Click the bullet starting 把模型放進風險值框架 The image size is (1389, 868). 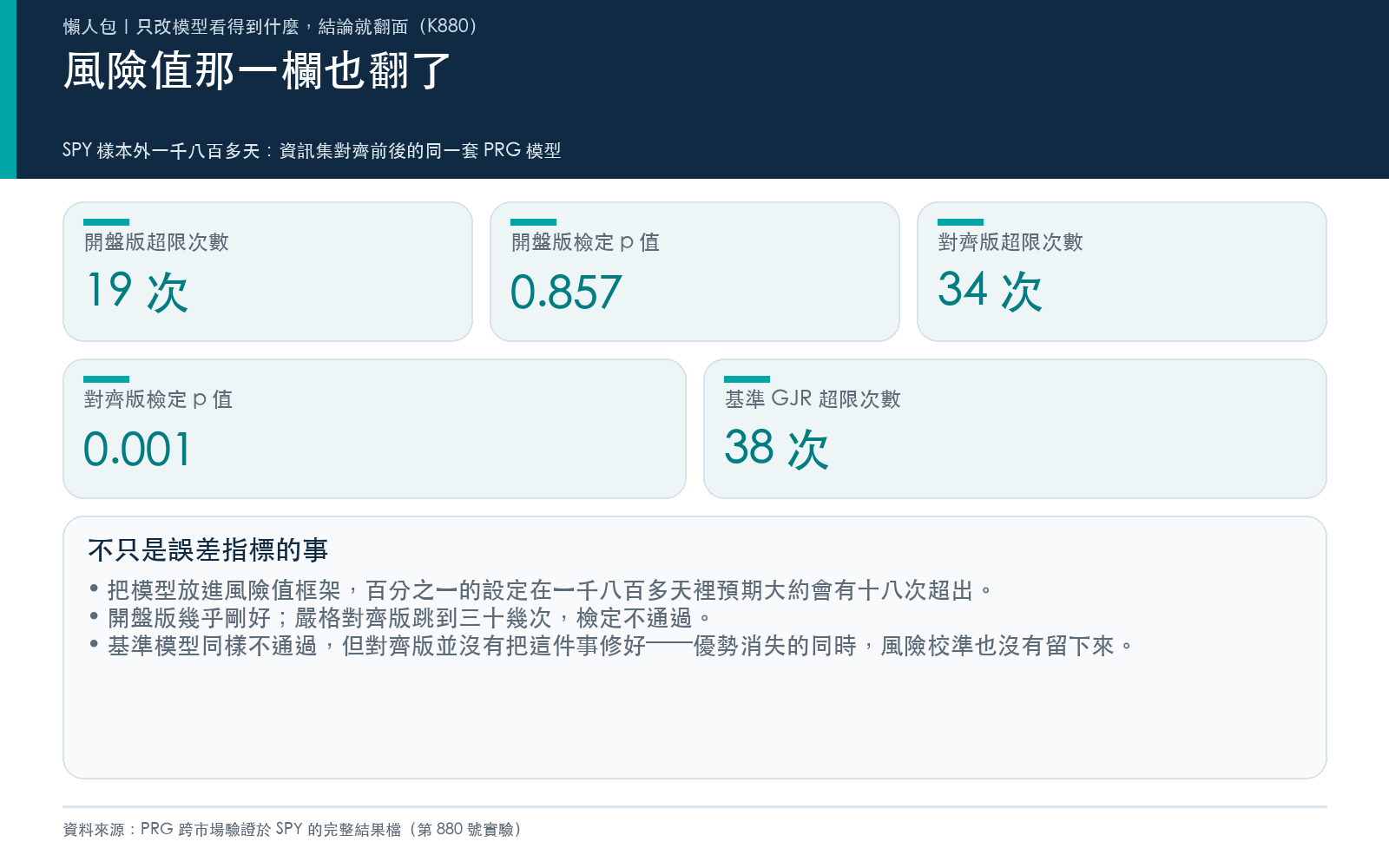541,591
